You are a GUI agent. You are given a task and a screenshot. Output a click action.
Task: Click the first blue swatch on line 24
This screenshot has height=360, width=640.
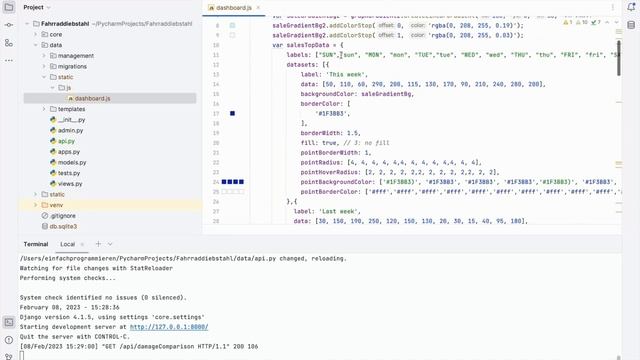pyautogui.click(x=224, y=182)
